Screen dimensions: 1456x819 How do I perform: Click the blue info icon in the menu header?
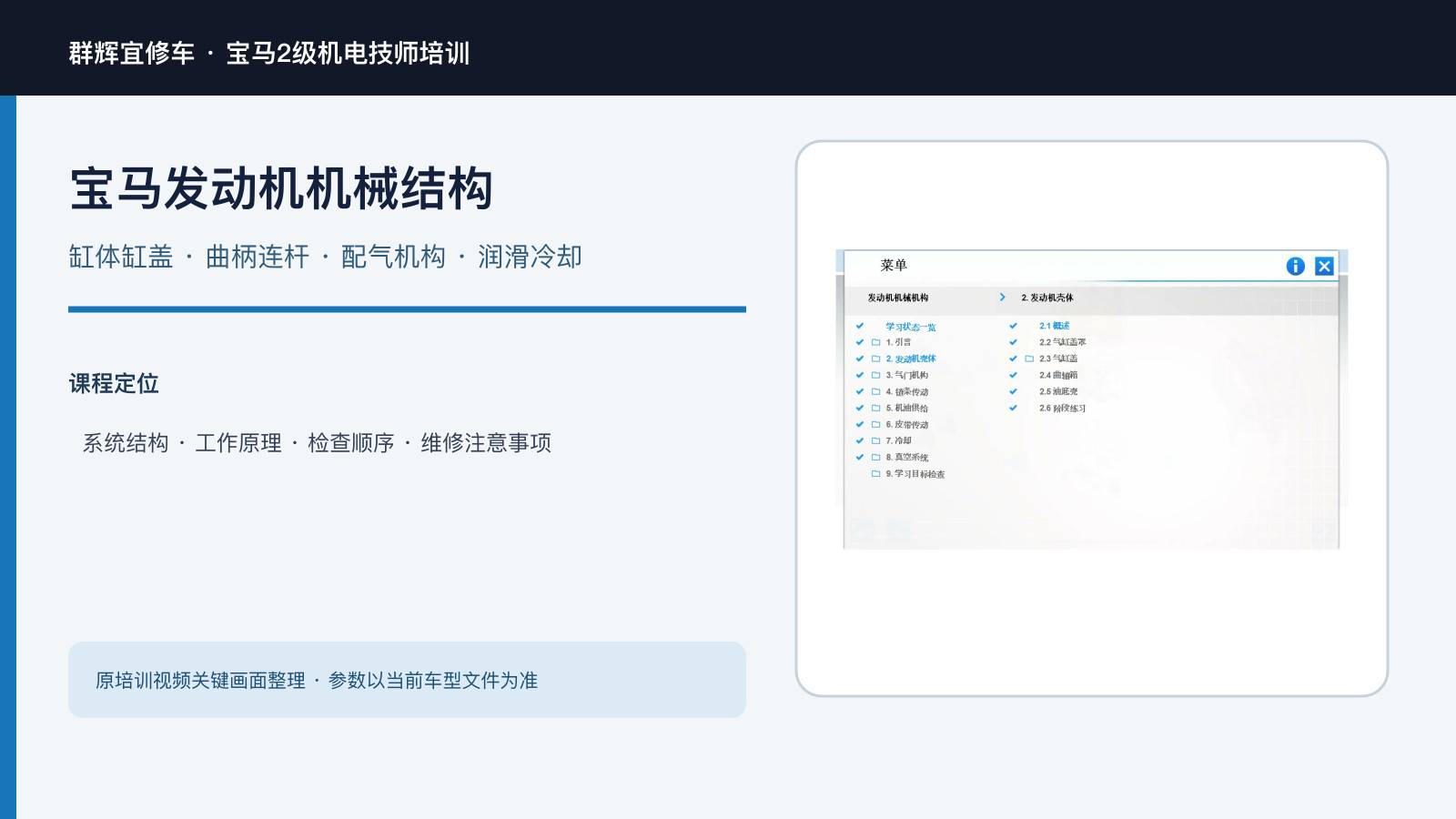pyautogui.click(x=1295, y=266)
